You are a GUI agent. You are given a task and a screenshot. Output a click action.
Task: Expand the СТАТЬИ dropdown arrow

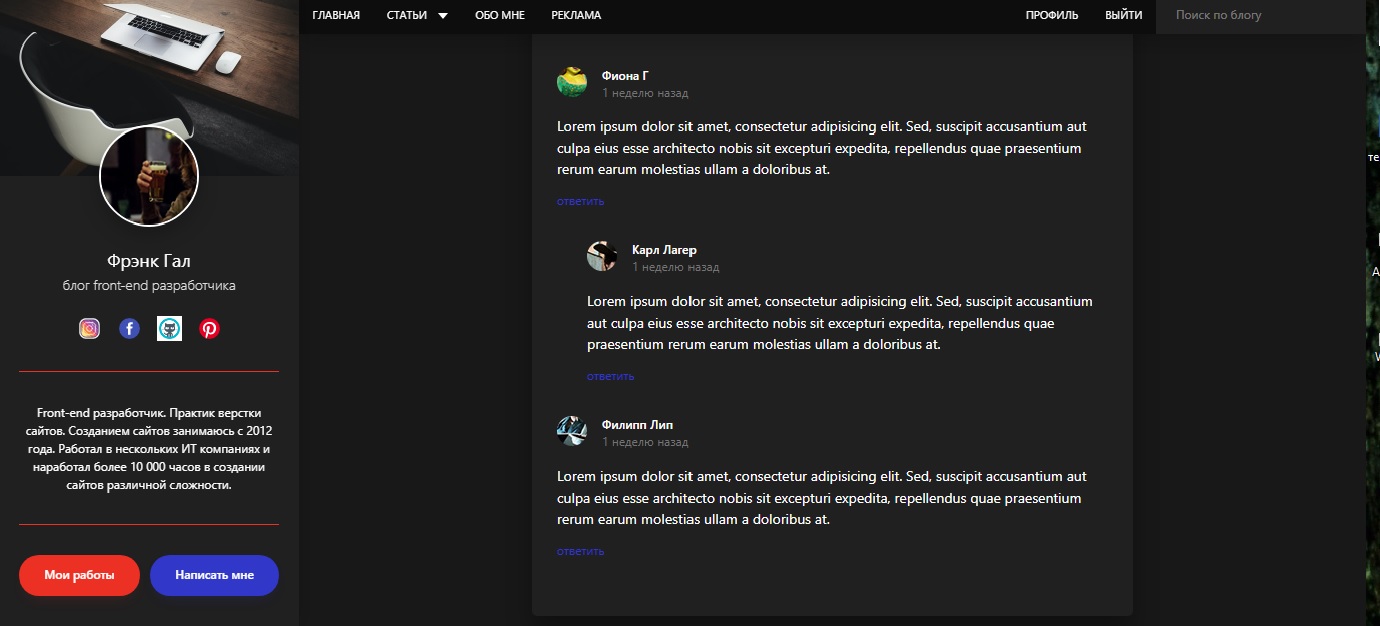[x=443, y=16]
